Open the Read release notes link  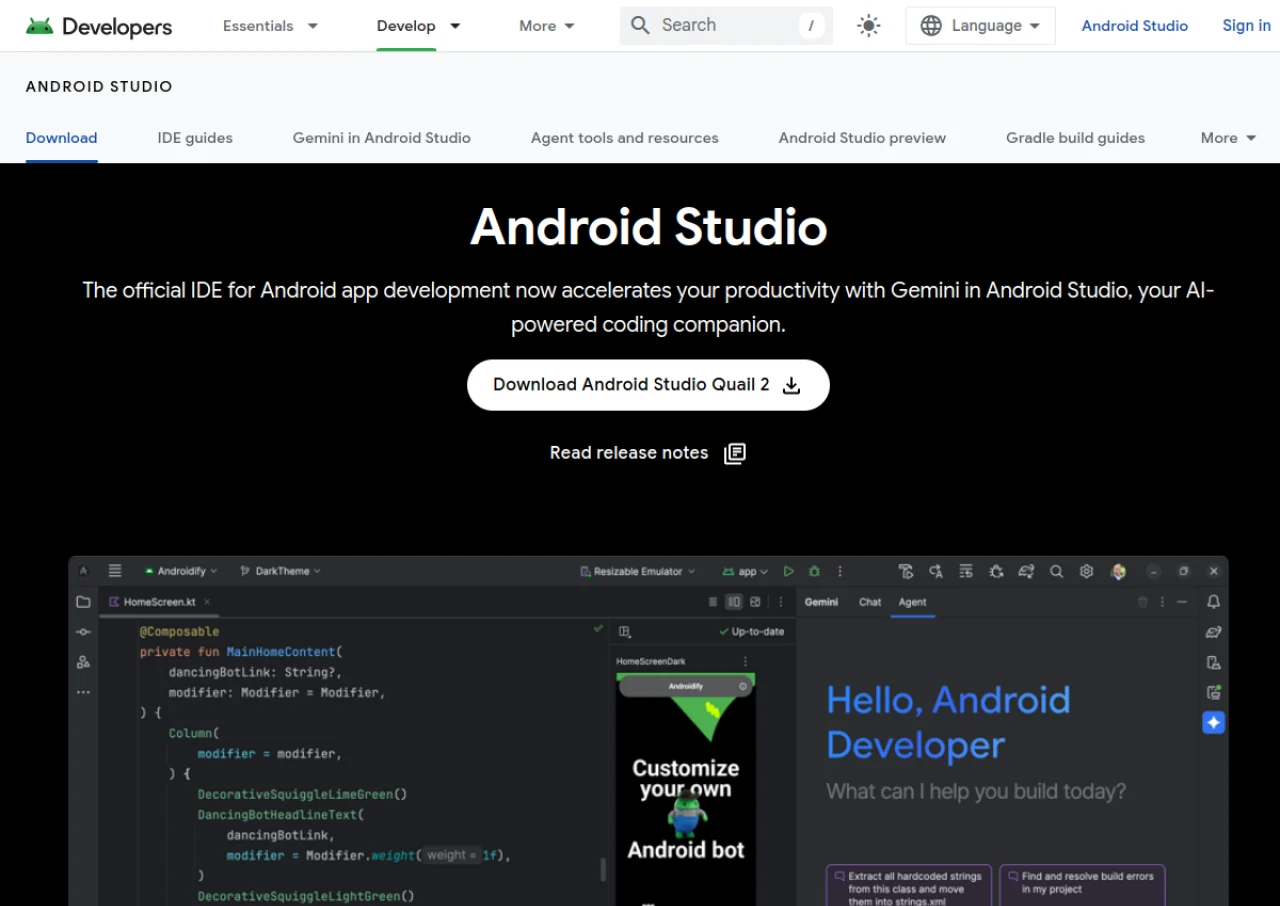point(648,453)
